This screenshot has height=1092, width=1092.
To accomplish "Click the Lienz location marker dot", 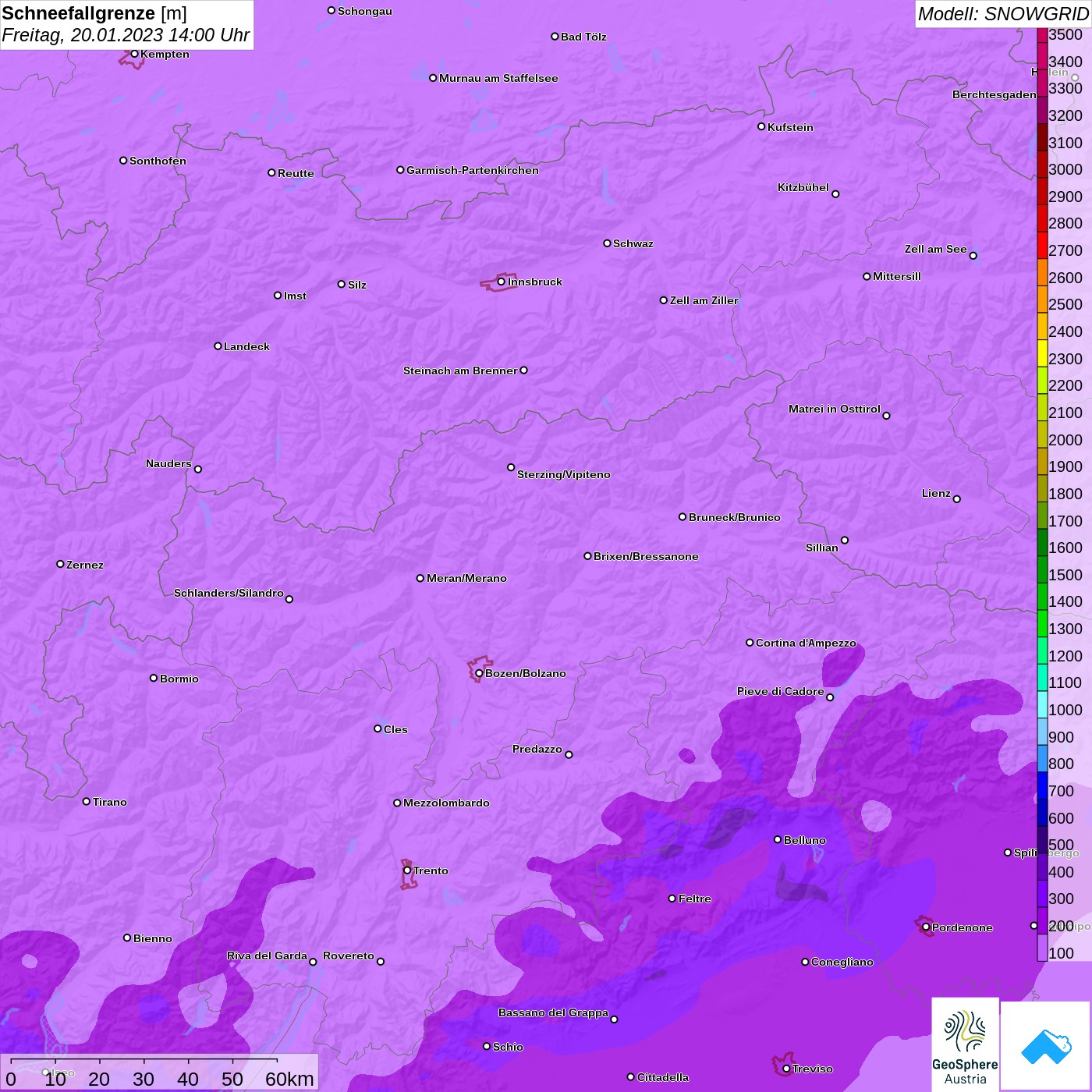I will (x=957, y=499).
